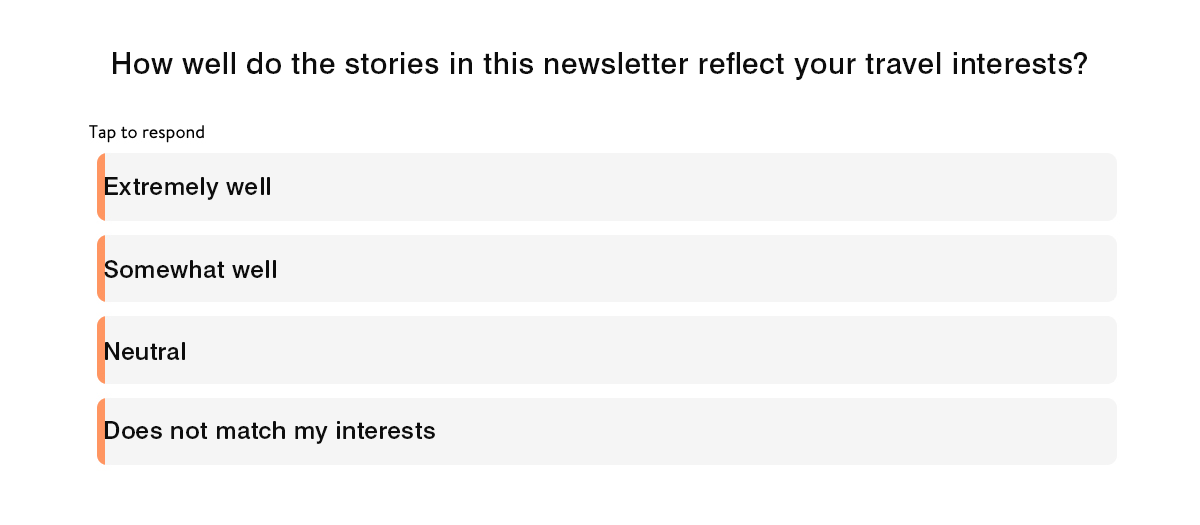This screenshot has width=1200, height=525.
Task: Click the word "interests" in last option
Action: point(385,431)
